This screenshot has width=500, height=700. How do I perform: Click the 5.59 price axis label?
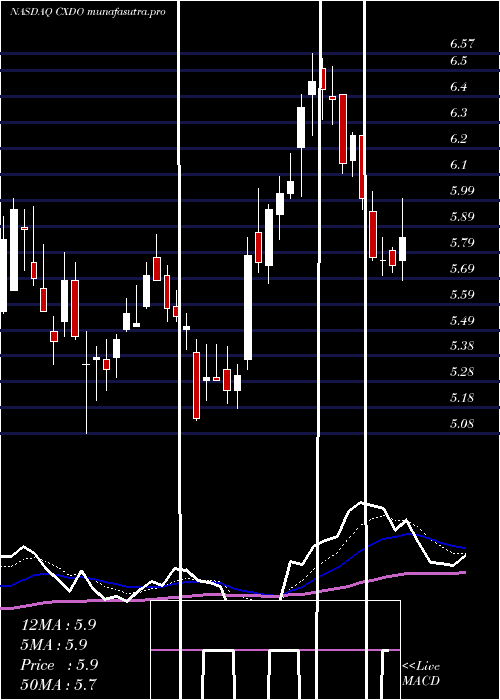click(462, 295)
